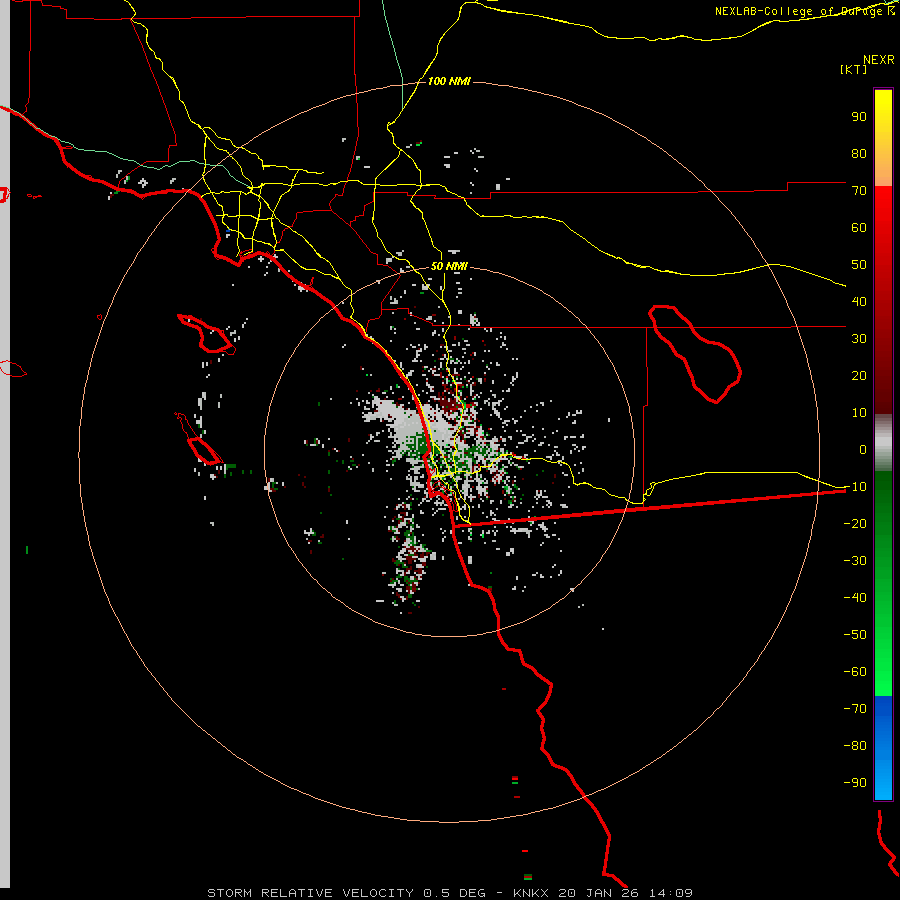Image resolution: width=900 pixels, height=900 pixels.
Task: Click the 30 value on the velocity scale
Action: point(859,339)
